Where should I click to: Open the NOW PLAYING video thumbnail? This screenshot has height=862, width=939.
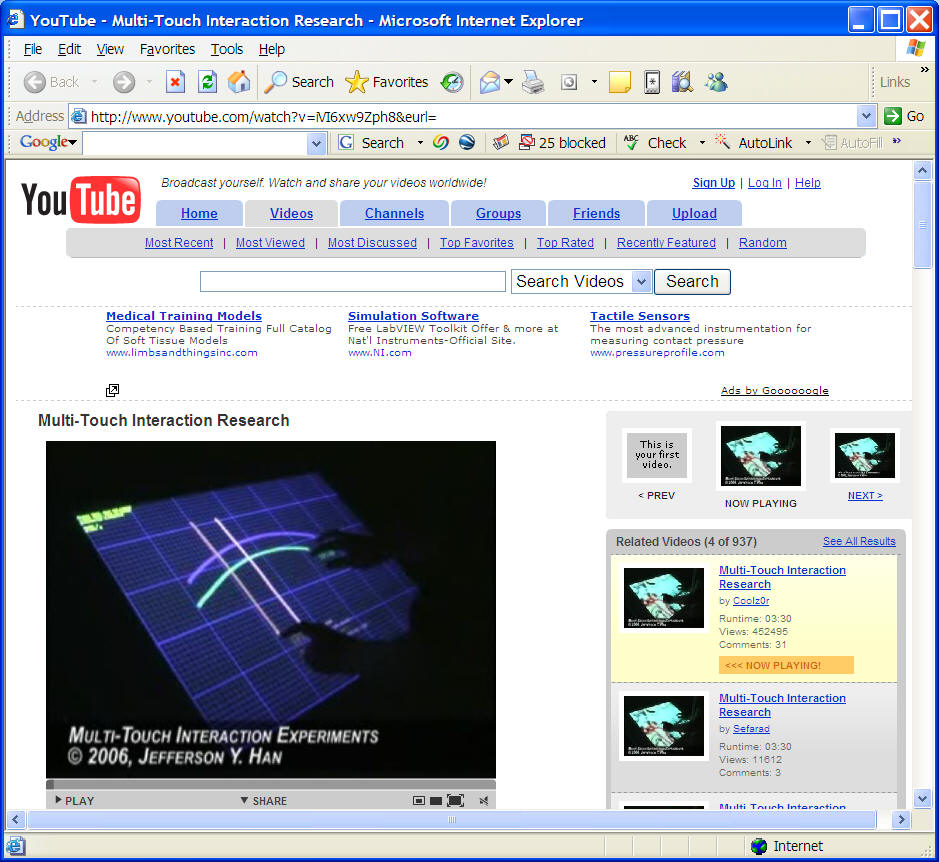(x=761, y=456)
